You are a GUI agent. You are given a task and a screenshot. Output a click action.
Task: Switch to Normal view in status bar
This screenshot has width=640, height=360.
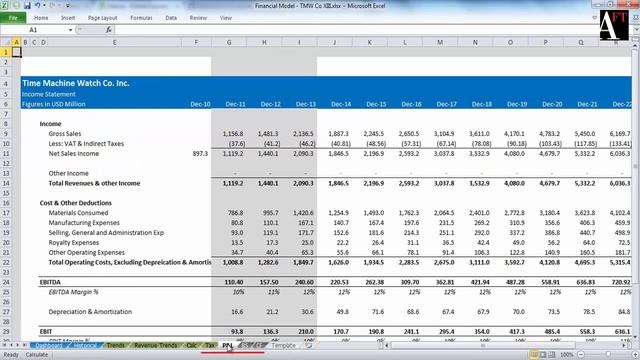click(534, 355)
